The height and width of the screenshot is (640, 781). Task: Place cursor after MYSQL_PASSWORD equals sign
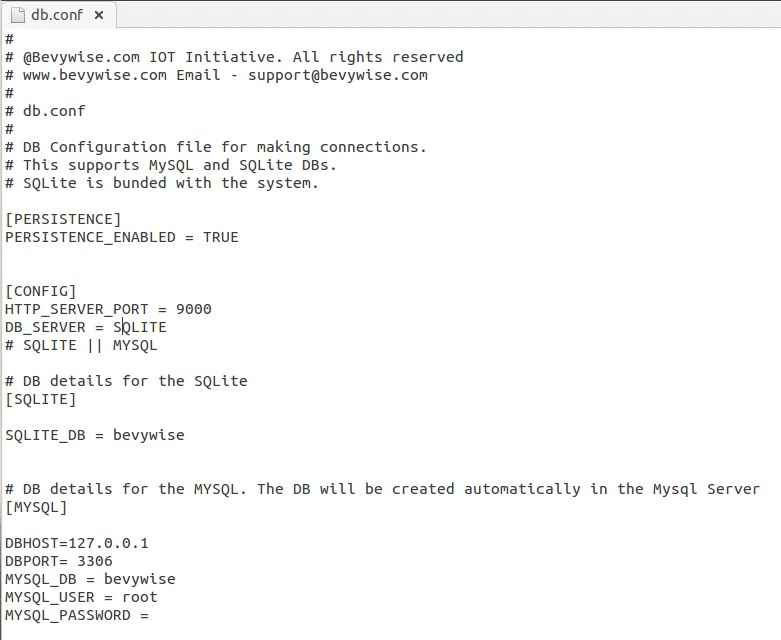tap(151, 615)
